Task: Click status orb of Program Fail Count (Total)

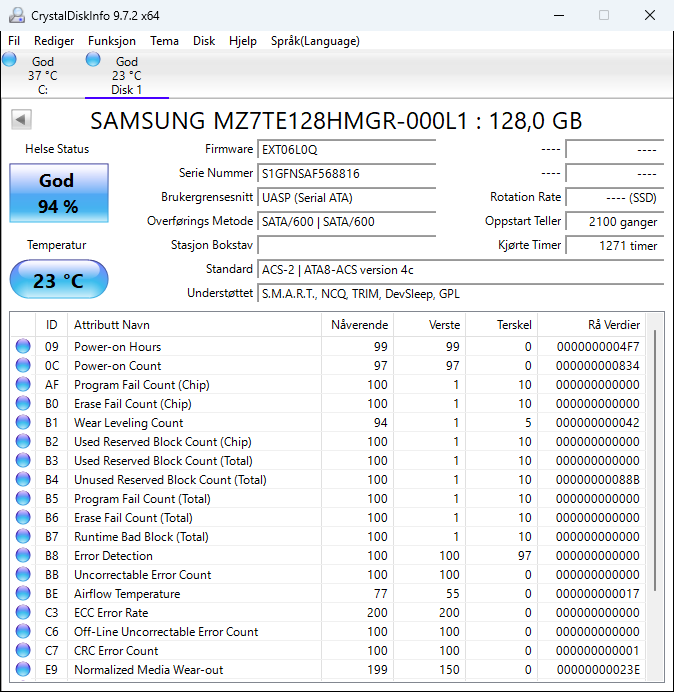Action: [23, 498]
